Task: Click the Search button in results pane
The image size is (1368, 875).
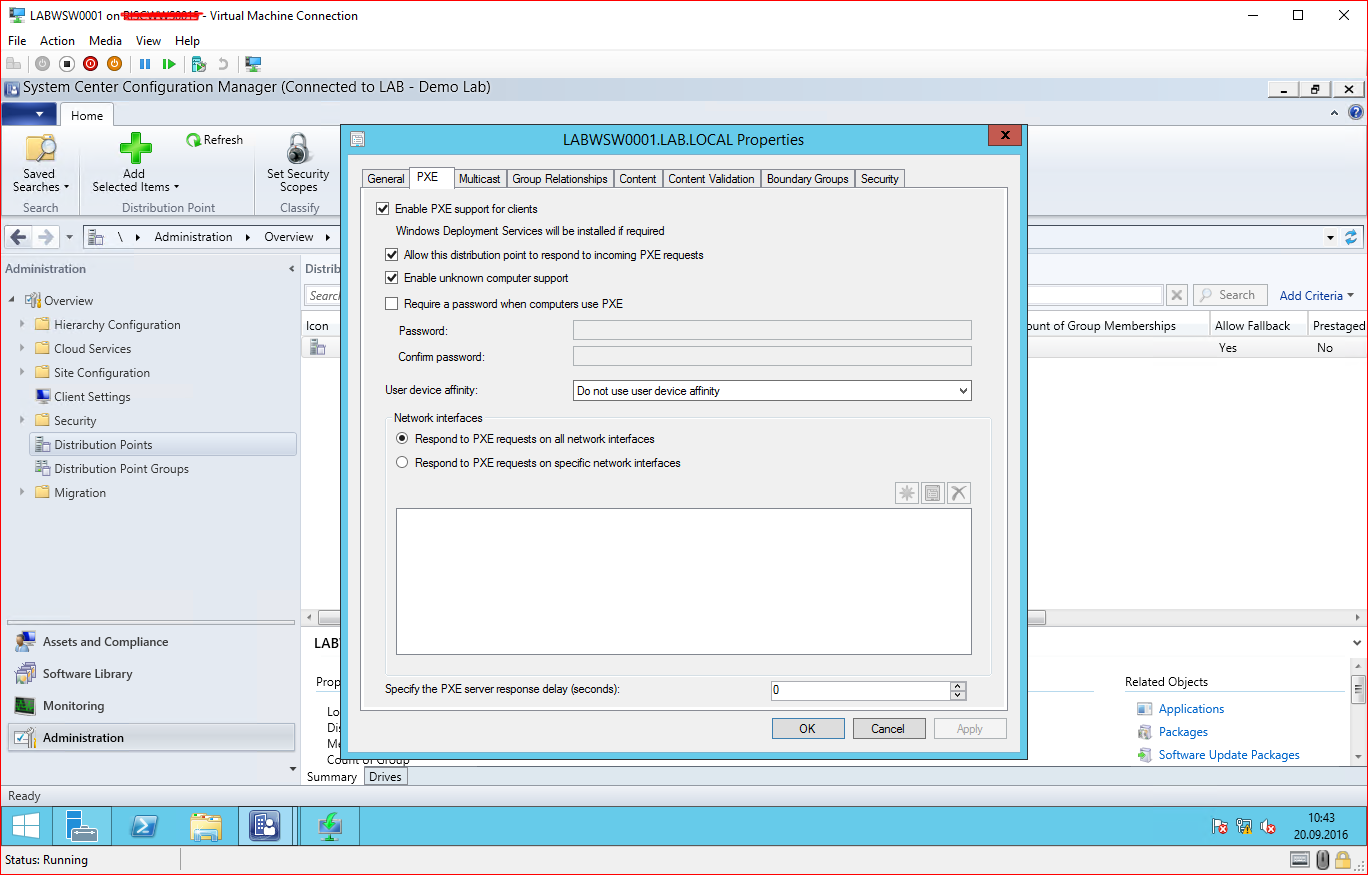Action: 1229,295
